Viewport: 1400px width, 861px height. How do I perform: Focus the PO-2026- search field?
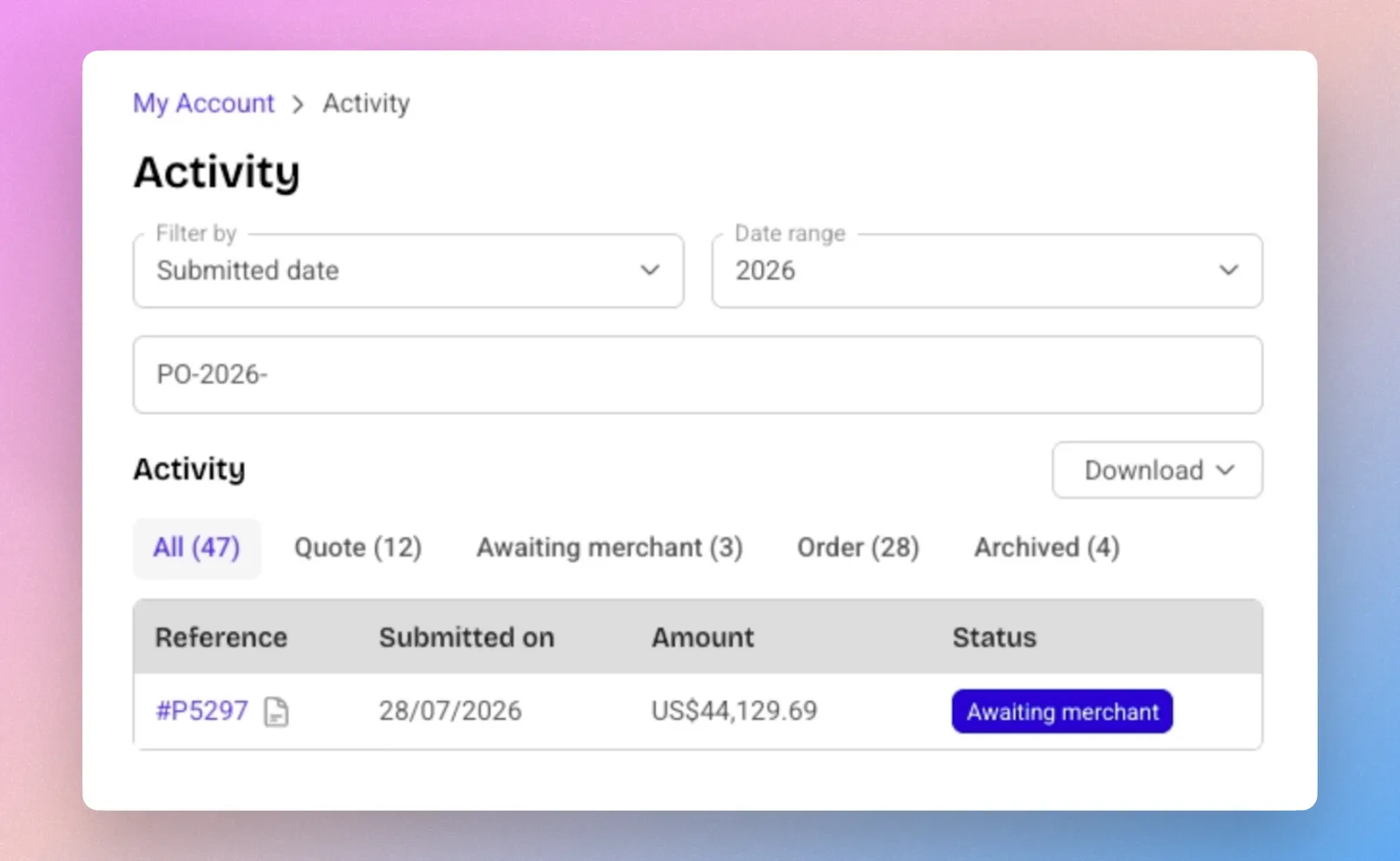tap(697, 374)
